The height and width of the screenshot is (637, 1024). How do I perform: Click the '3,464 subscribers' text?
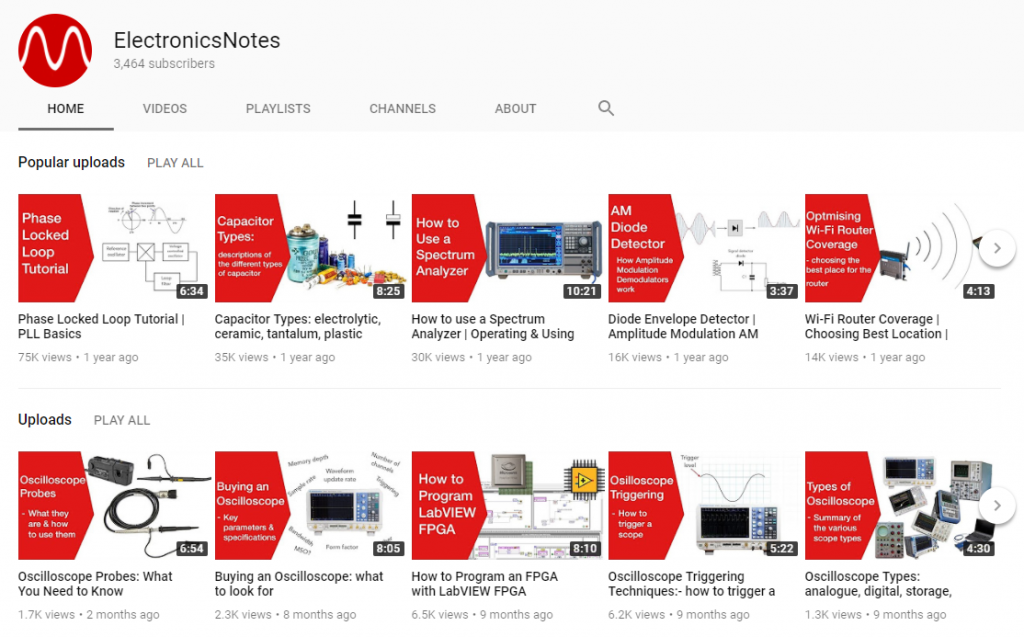click(x=164, y=64)
